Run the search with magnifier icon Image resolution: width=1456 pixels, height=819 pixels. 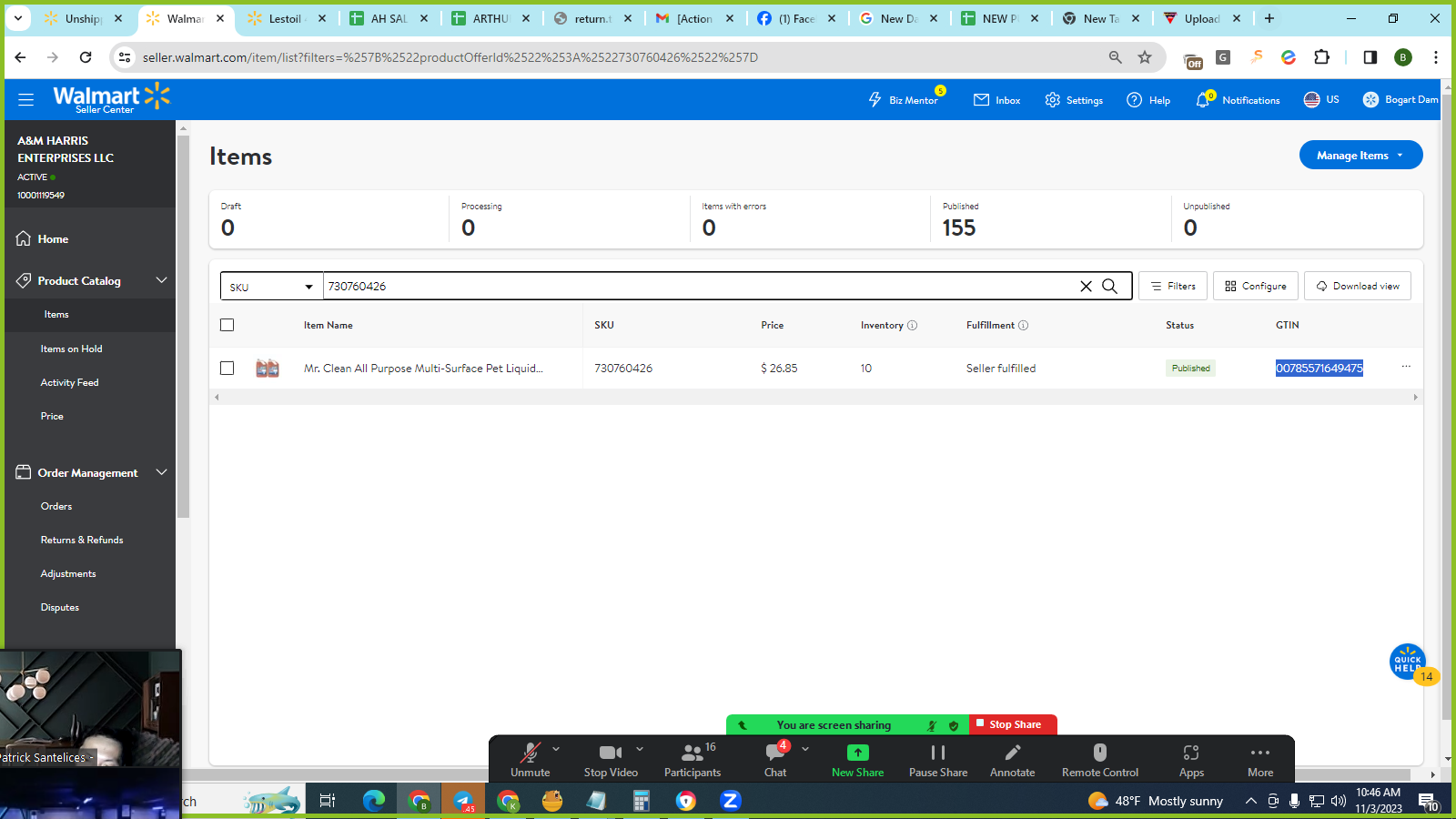click(1110, 286)
